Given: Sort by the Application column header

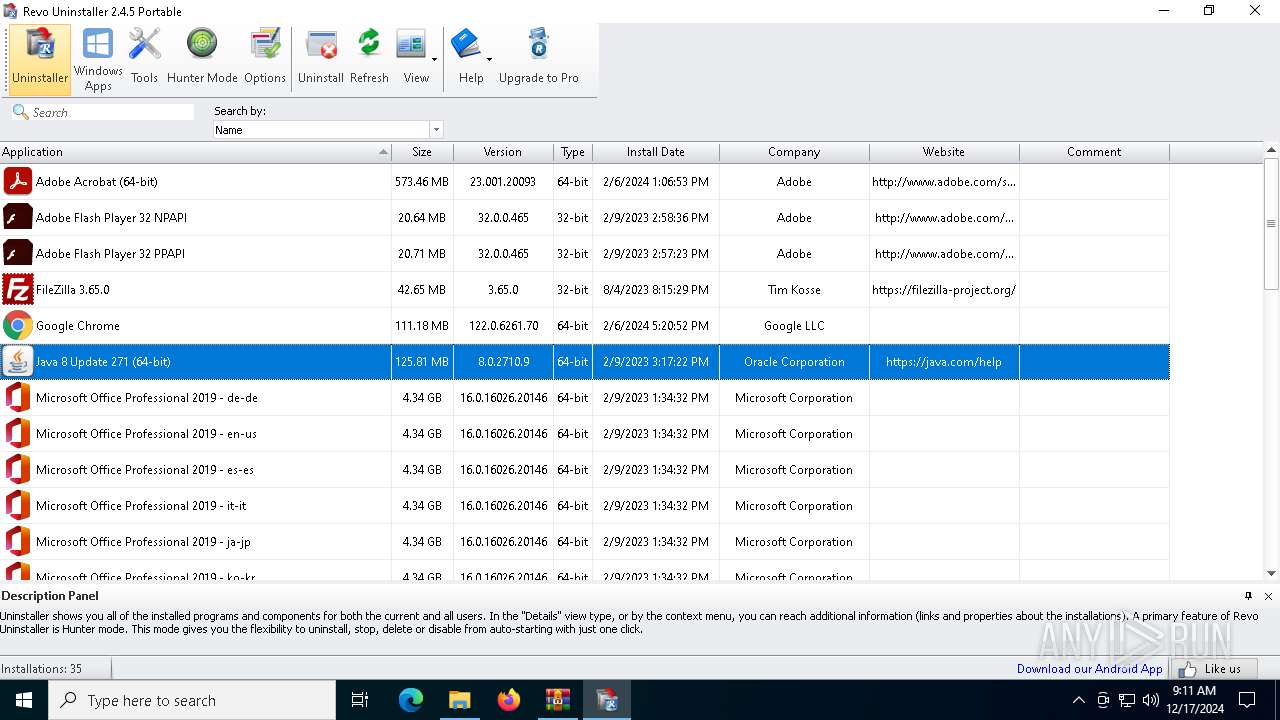Looking at the screenshot, I should [x=195, y=152].
